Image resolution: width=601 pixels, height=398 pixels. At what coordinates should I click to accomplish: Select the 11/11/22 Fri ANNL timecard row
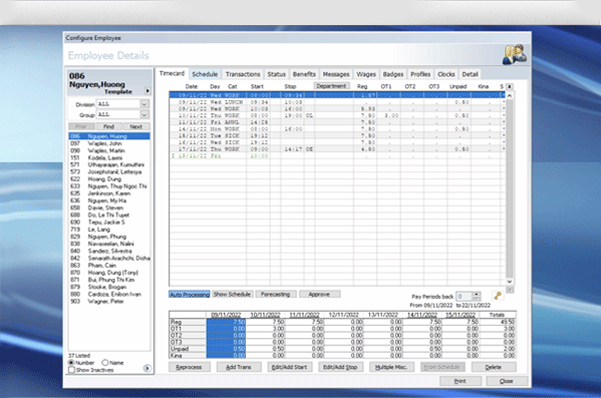[x=337, y=122]
